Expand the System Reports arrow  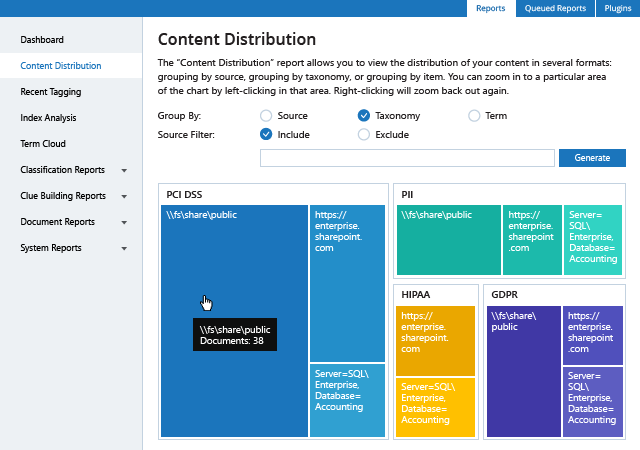[x=124, y=249]
